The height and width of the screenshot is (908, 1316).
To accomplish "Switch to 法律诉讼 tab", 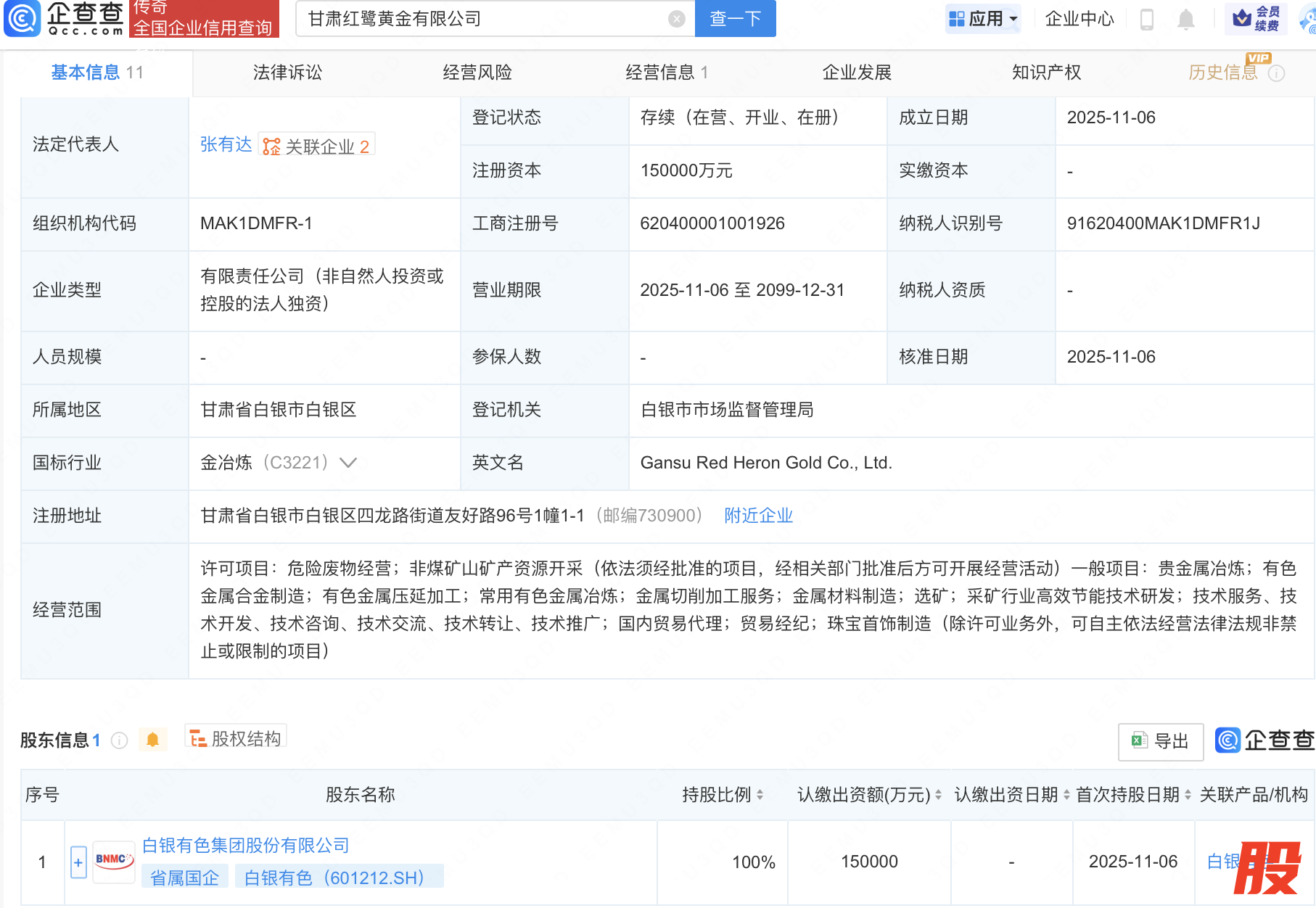I will (287, 73).
